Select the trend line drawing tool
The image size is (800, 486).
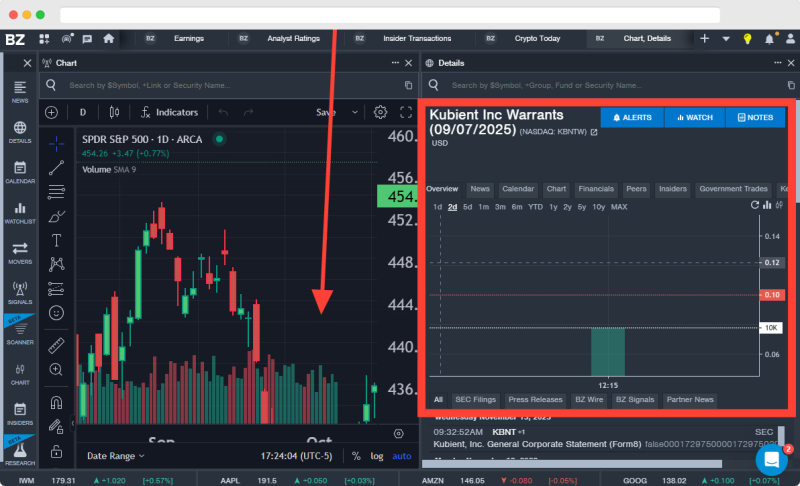pos(56,168)
